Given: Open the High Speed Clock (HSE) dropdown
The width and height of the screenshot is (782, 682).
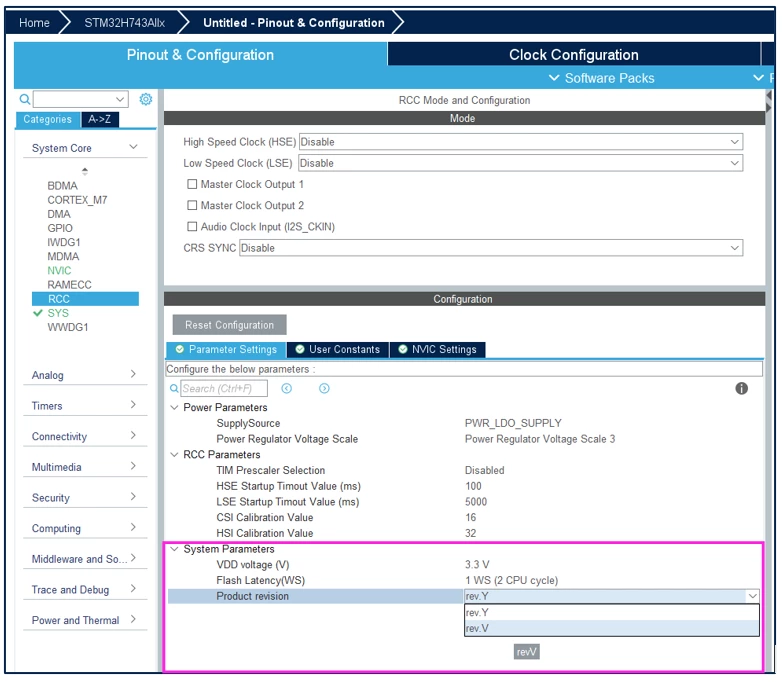Looking at the screenshot, I should coord(521,142).
